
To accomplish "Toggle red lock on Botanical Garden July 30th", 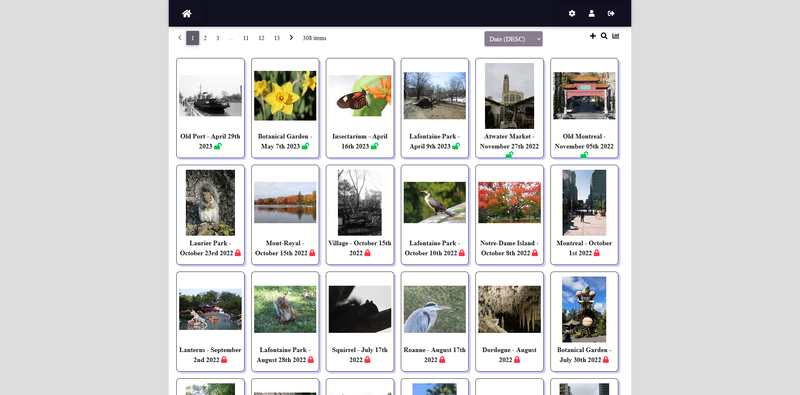I will 606,360.
